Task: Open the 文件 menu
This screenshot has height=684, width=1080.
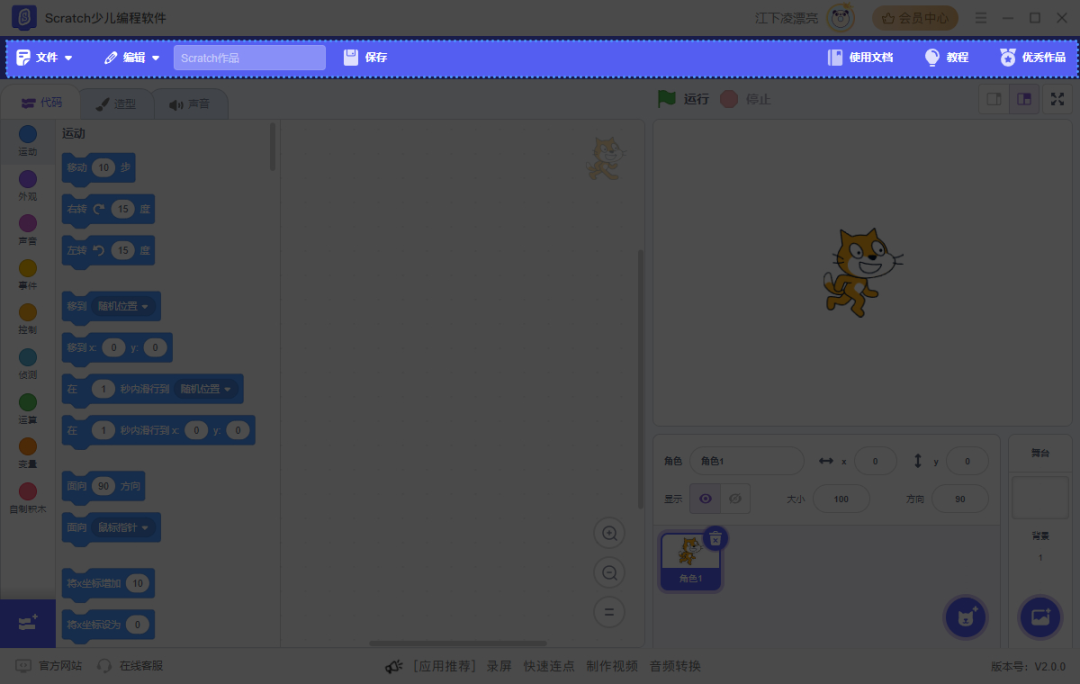Action: 44,58
